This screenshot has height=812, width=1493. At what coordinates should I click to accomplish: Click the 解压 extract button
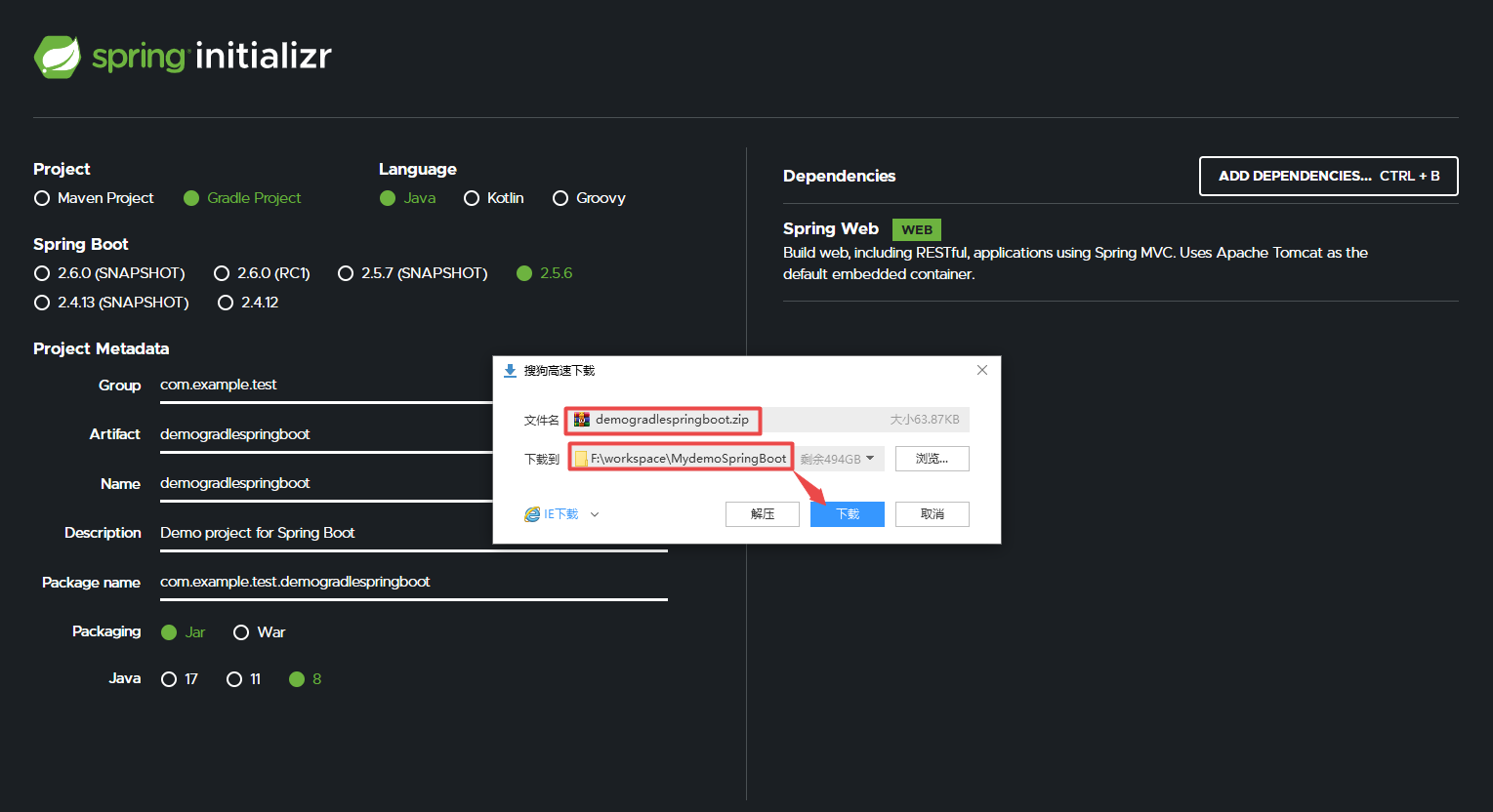(762, 513)
